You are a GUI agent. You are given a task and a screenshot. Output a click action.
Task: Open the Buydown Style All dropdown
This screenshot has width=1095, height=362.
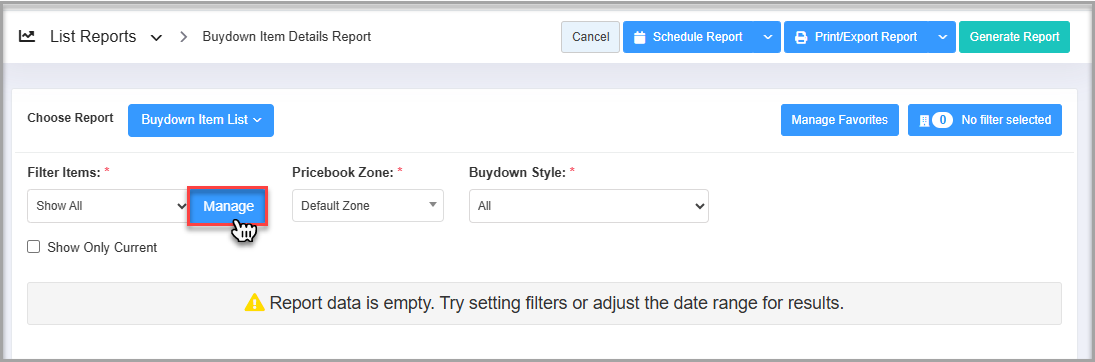pyautogui.click(x=589, y=206)
